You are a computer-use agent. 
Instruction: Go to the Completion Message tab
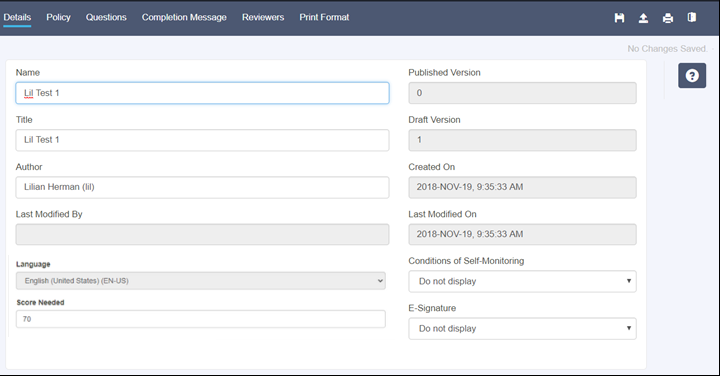(x=184, y=17)
